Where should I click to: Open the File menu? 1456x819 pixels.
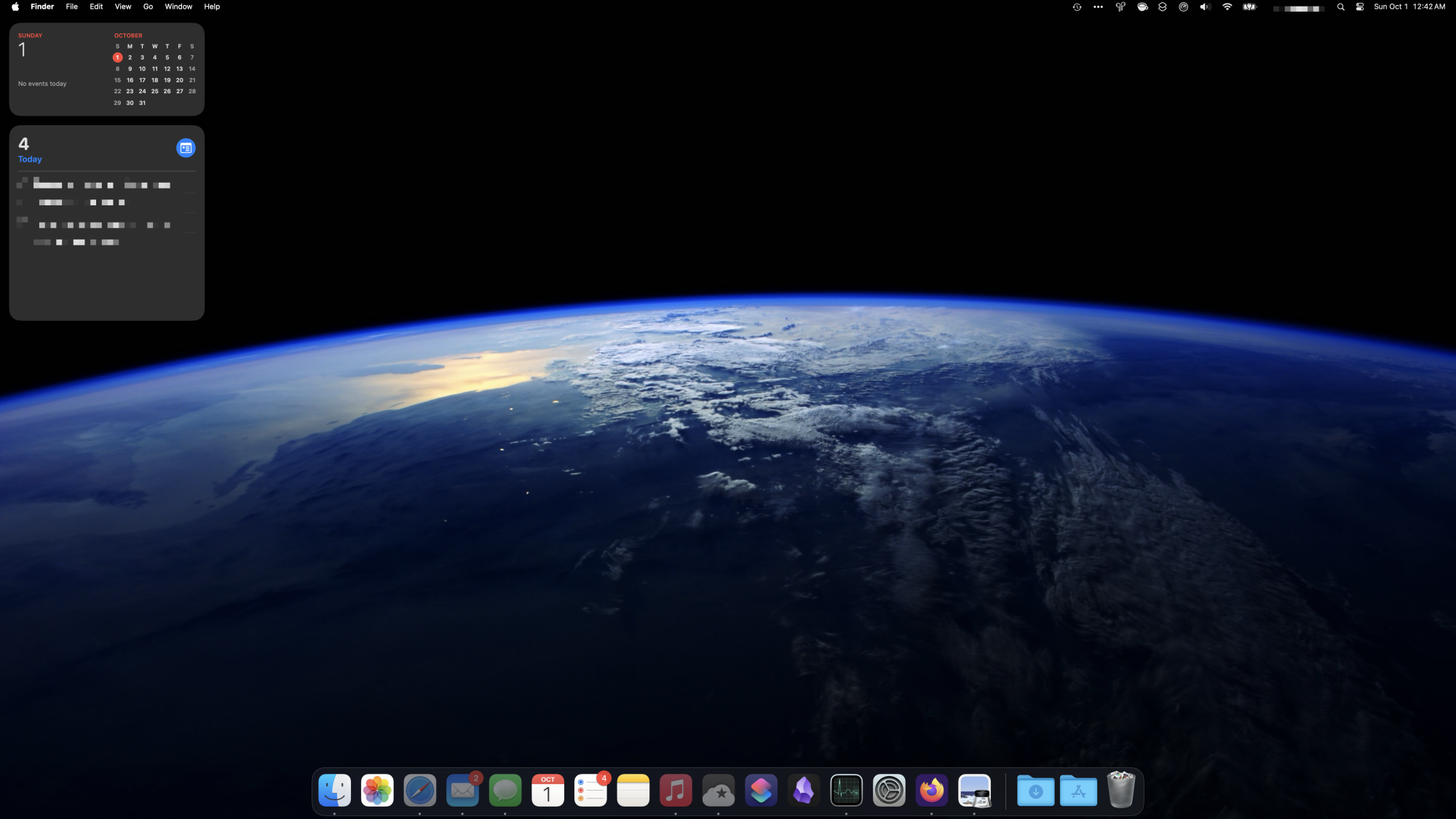coord(72,7)
